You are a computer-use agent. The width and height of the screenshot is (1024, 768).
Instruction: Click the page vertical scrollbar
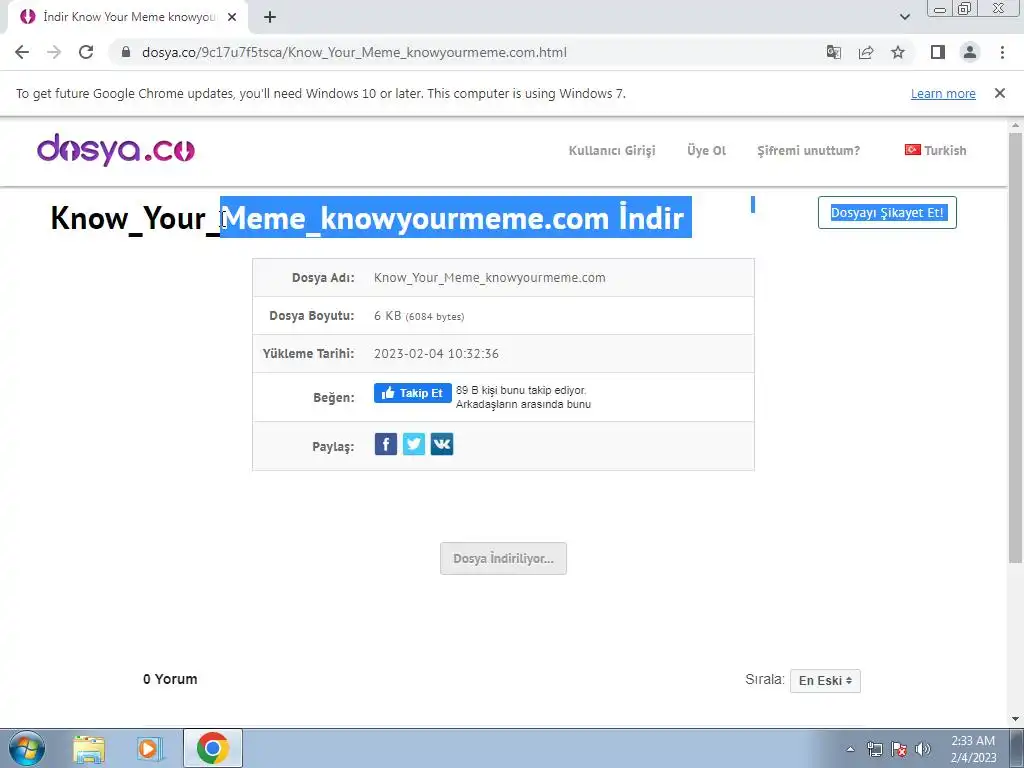(x=1016, y=346)
